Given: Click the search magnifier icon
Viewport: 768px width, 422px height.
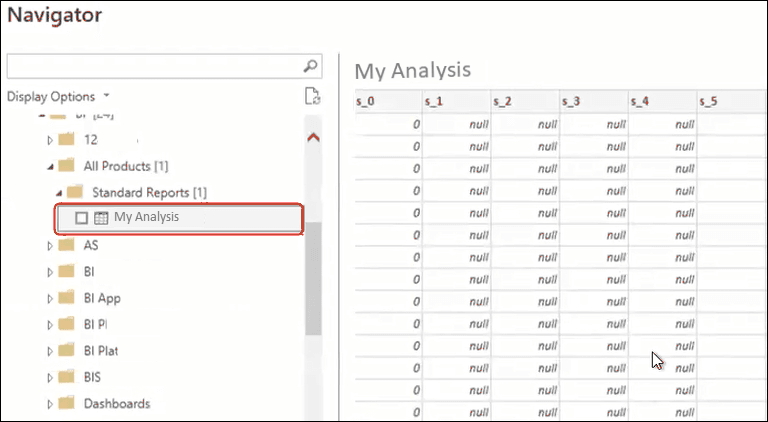Looking at the screenshot, I should tap(311, 66).
